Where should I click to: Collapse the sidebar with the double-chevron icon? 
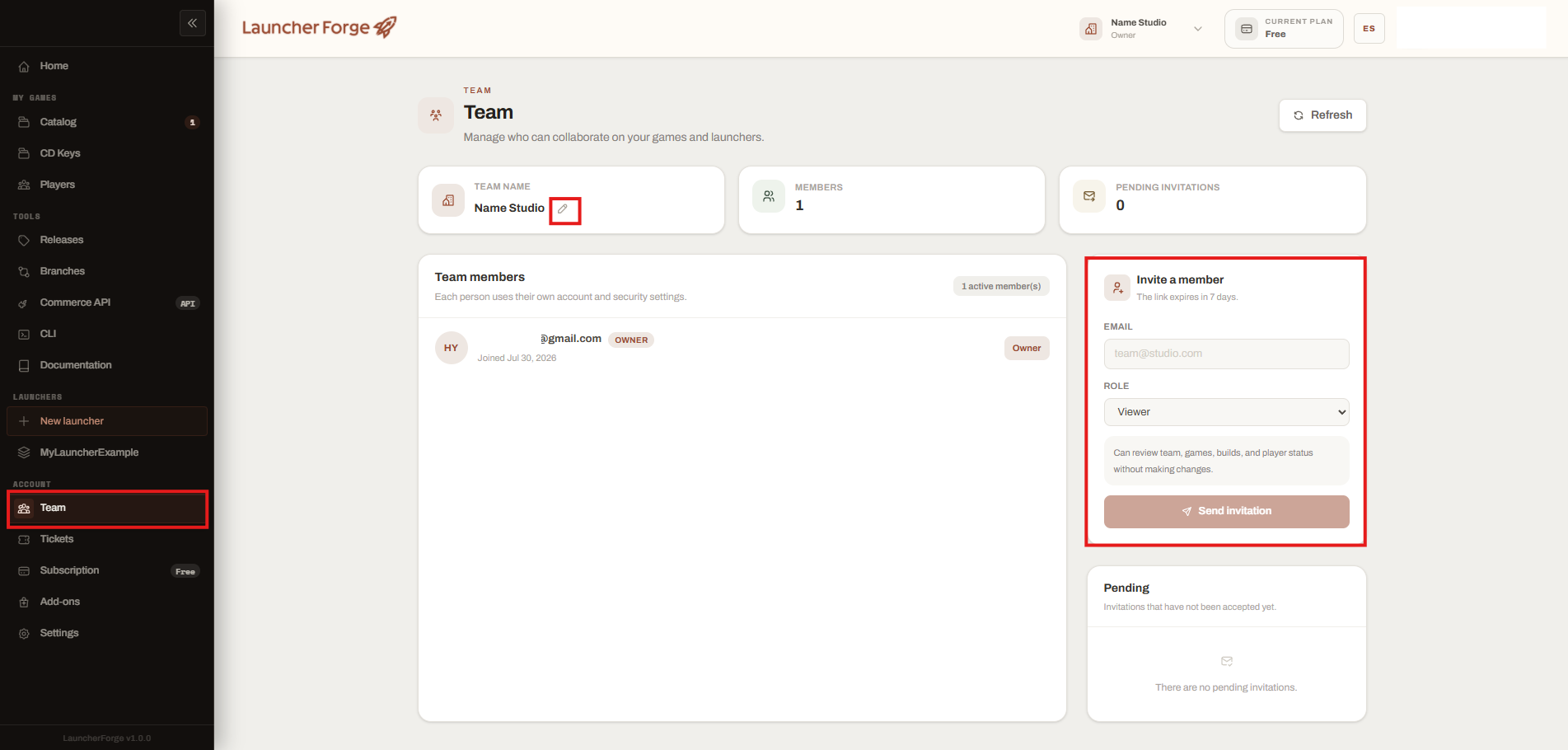[x=192, y=23]
